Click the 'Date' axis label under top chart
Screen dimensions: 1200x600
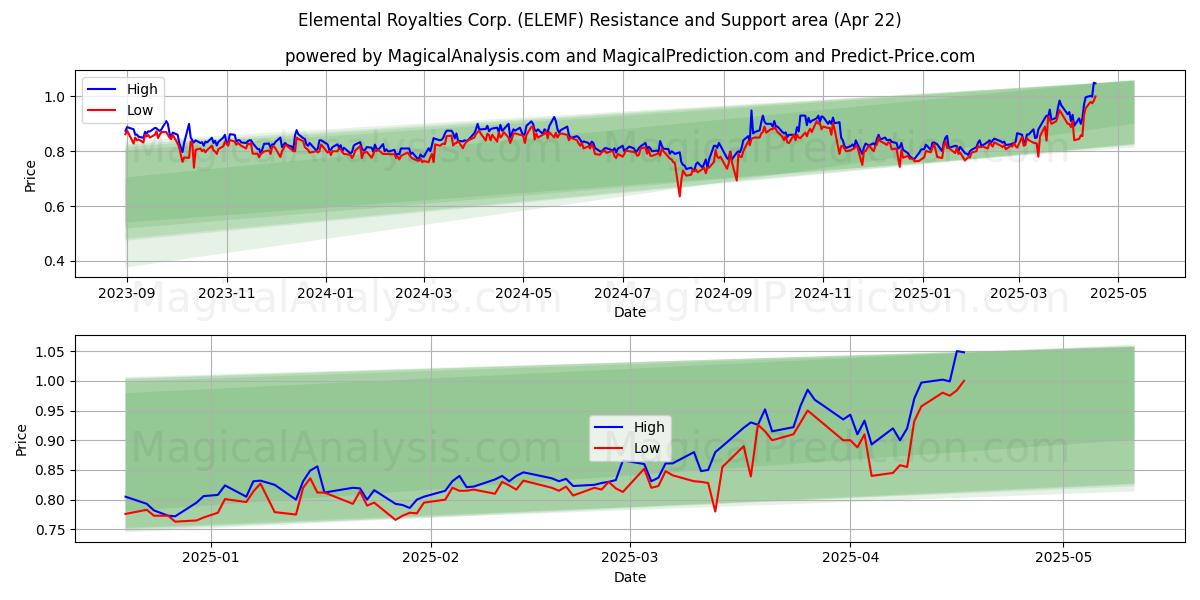(x=630, y=312)
